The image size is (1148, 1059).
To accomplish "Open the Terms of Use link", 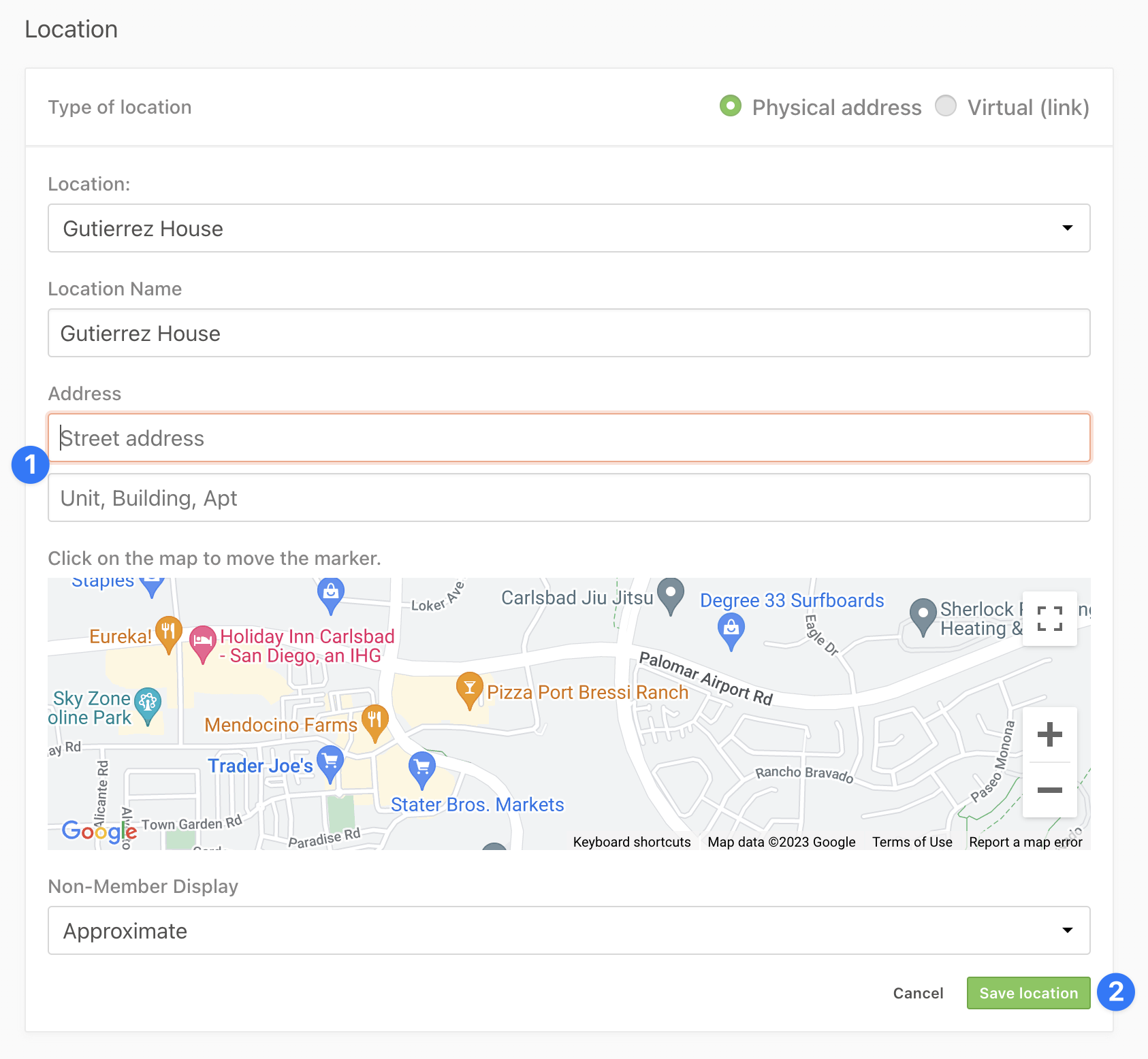I will pyautogui.click(x=912, y=842).
